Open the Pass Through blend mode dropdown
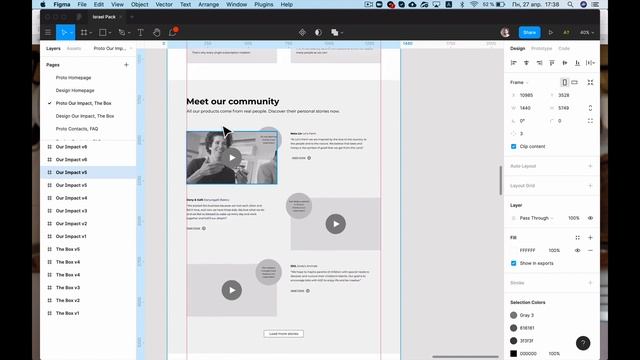 tap(536, 218)
